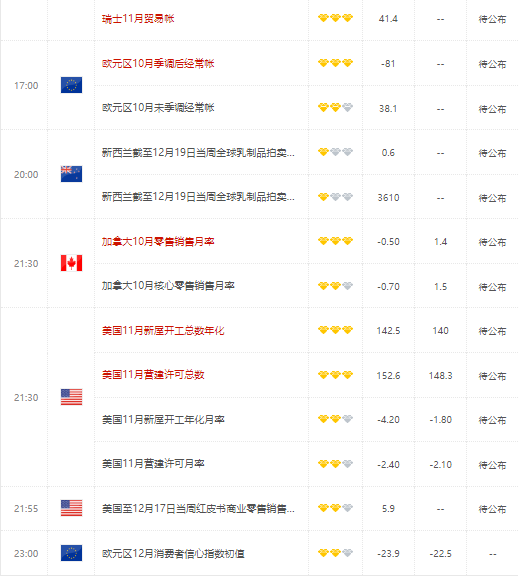
Task: Click importance rating for 欧元区12月消费者信心指数初值
Action: click(x=335, y=553)
